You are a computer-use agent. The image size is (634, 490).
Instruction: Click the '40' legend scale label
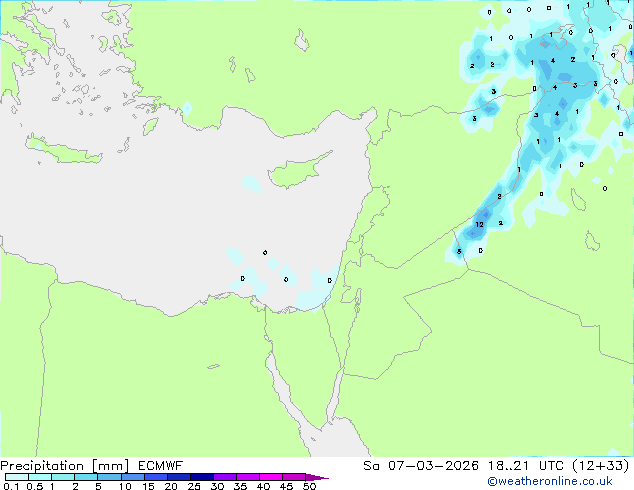click(x=263, y=486)
